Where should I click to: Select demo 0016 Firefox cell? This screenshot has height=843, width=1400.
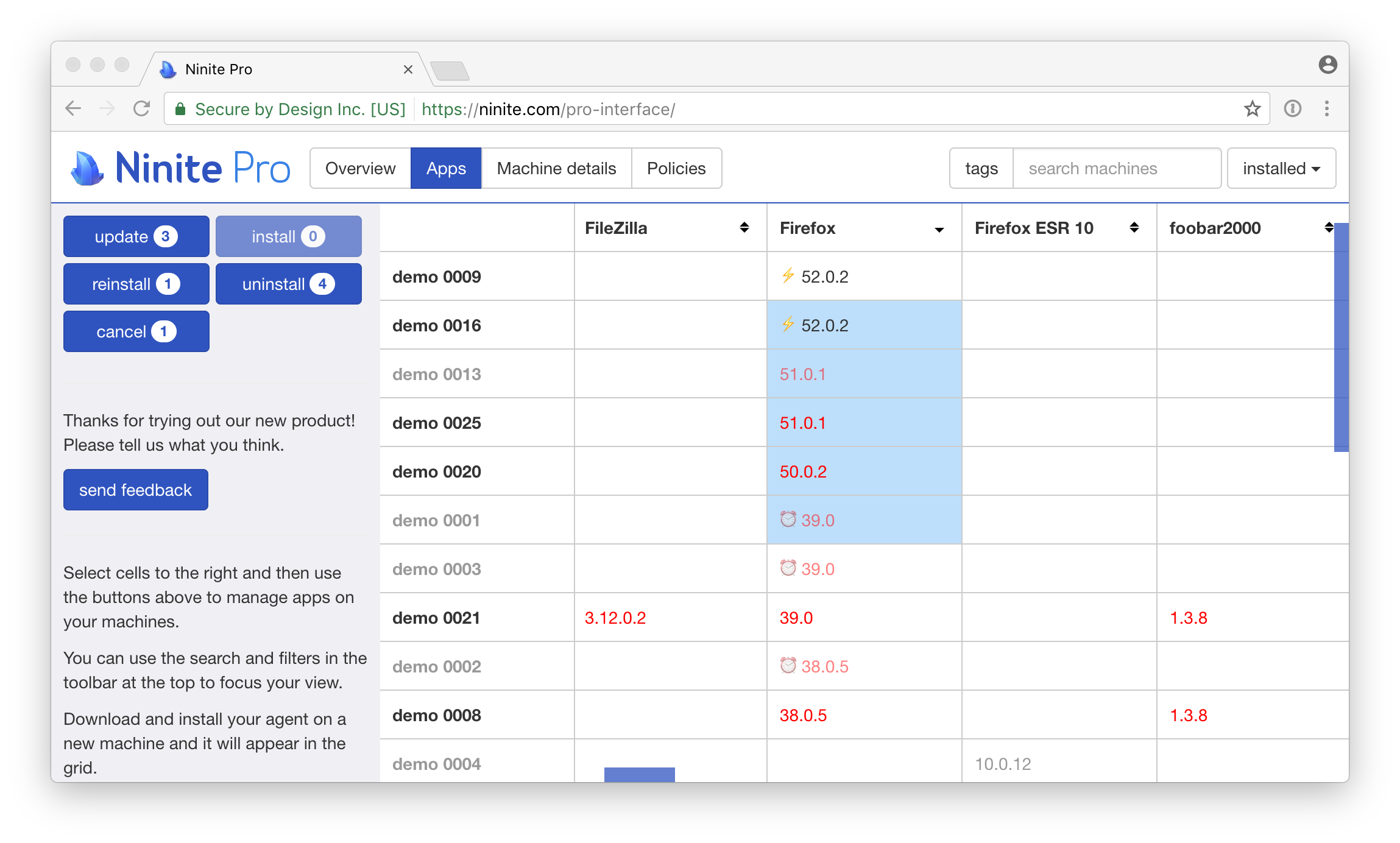(862, 326)
